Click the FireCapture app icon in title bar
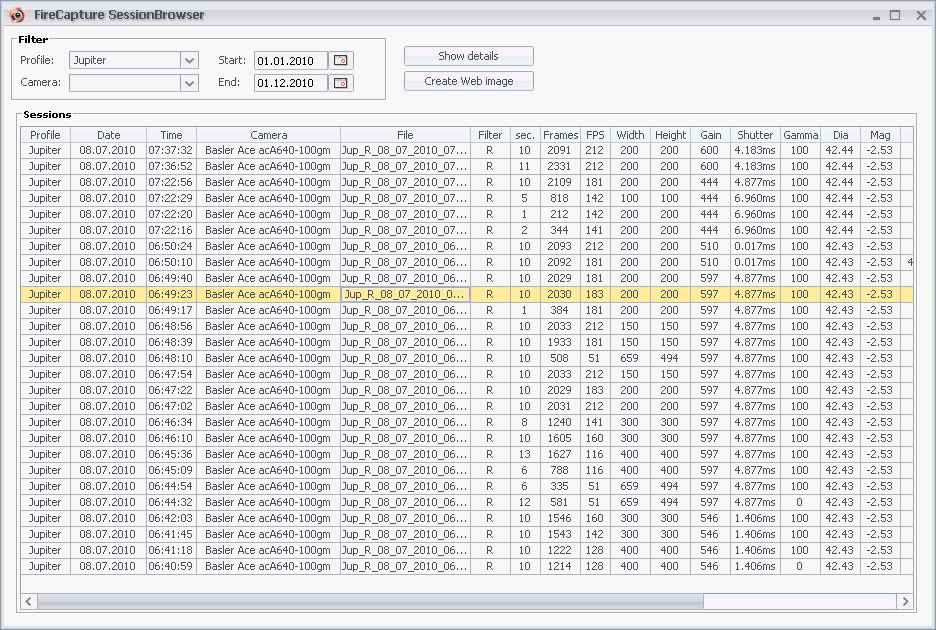Screen dimensions: 936x630 pos(17,15)
